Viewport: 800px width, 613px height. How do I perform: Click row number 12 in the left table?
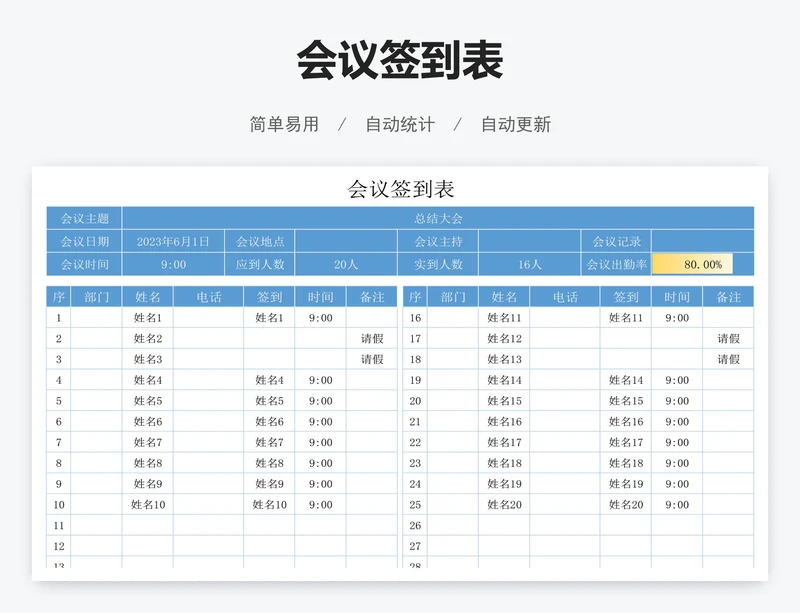click(x=59, y=546)
